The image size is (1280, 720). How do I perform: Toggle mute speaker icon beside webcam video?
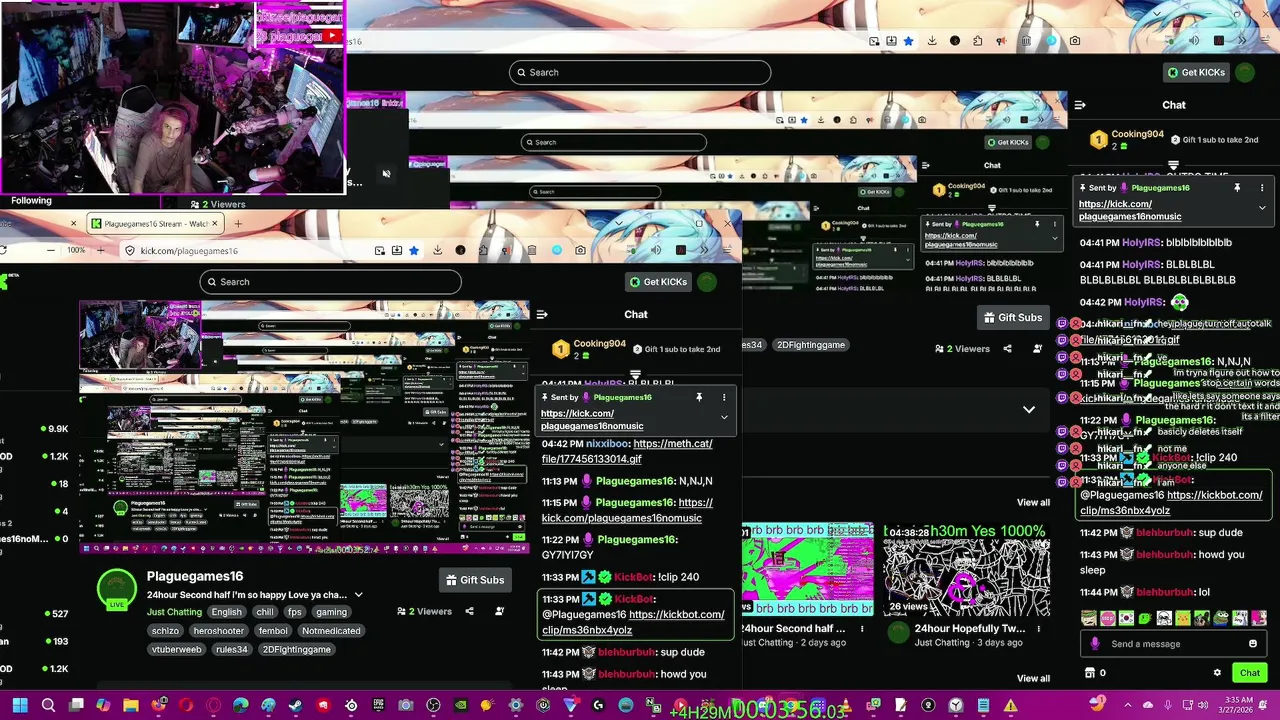(386, 174)
